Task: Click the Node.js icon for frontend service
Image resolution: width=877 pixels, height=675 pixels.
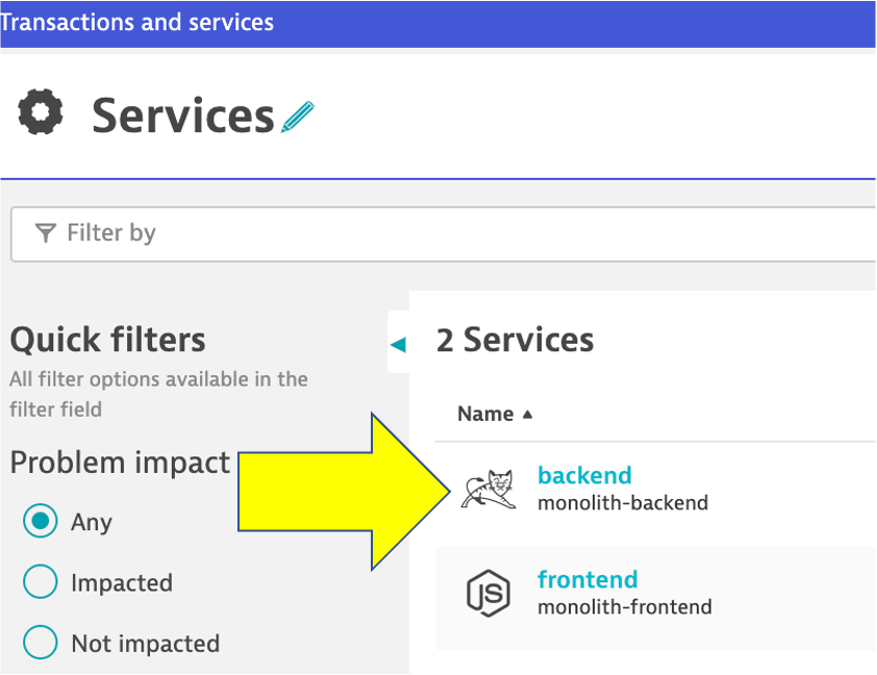Action: click(x=488, y=593)
